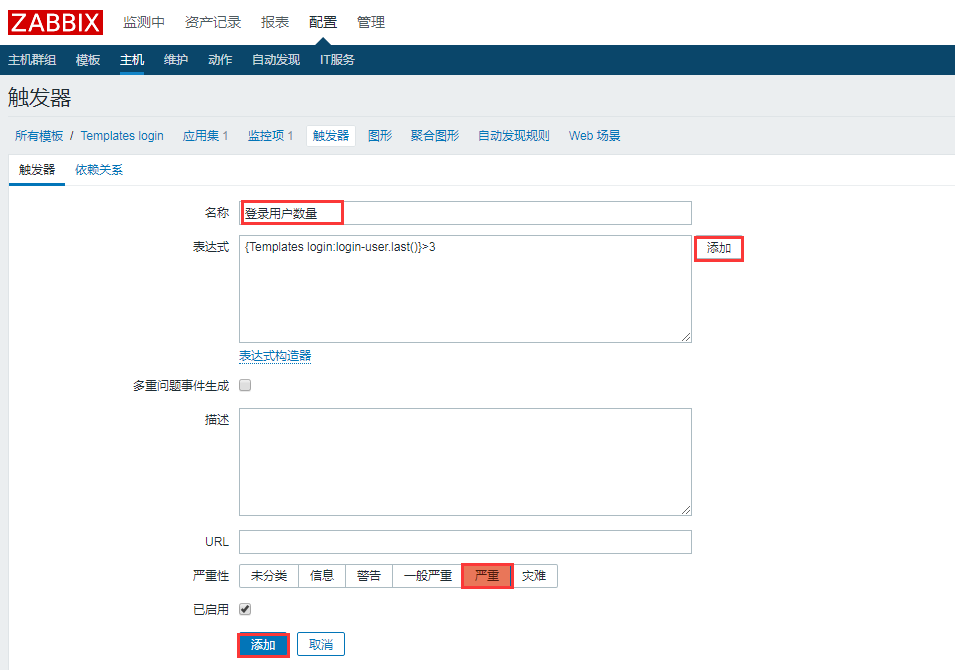Select 警告 severity
The height and width of the screenshot is (670, 955).
tap(369, 576)
